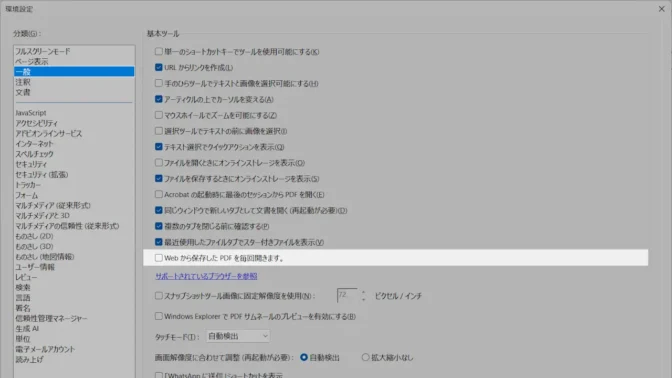Select マルチメディア (従来形式) category
Screen dimensions: 672x378
click(x=74, y=205)
